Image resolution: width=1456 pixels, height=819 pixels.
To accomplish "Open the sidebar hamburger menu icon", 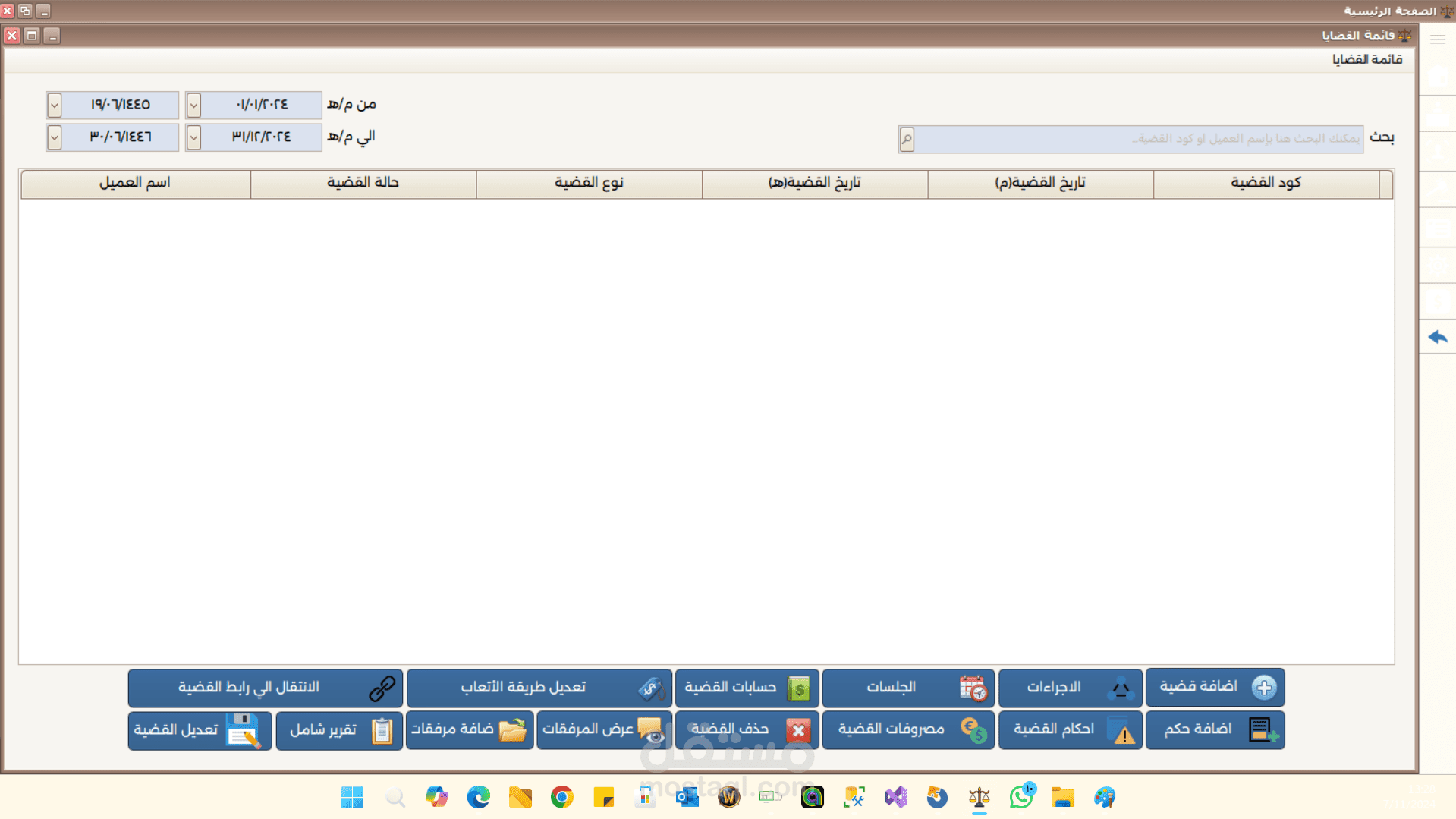I will pyautogui.click(x=1438, y=39).
